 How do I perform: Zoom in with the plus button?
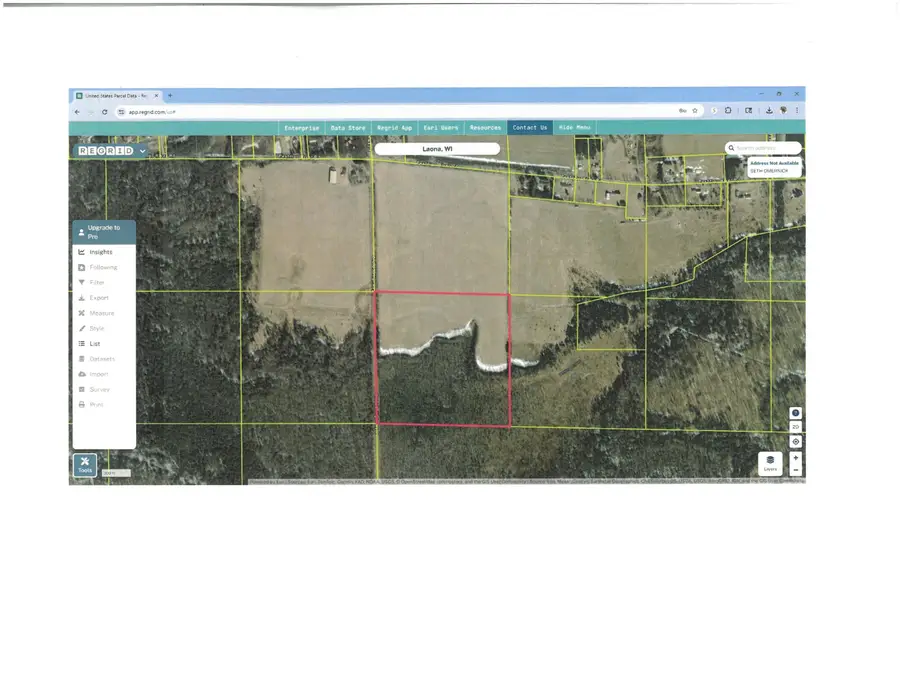[x=795, y=457]
